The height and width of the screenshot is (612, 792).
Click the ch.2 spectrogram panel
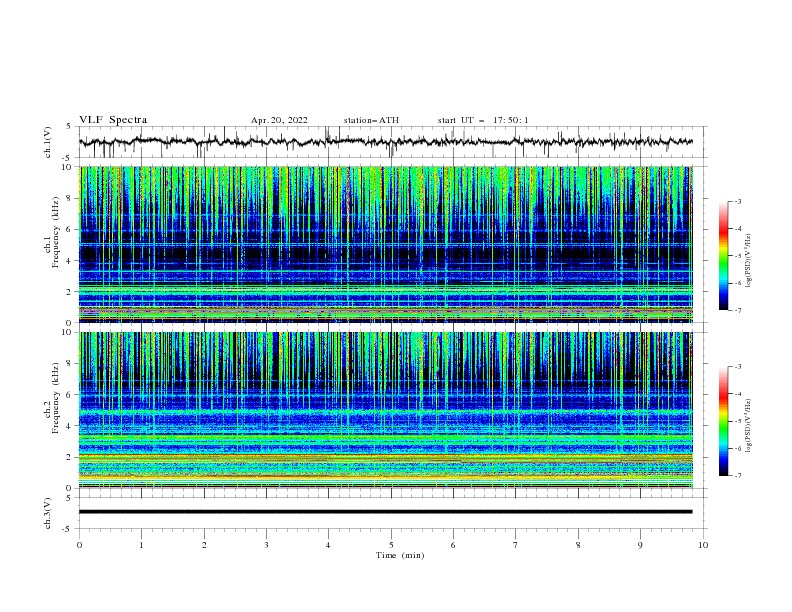tap(386, 410)
